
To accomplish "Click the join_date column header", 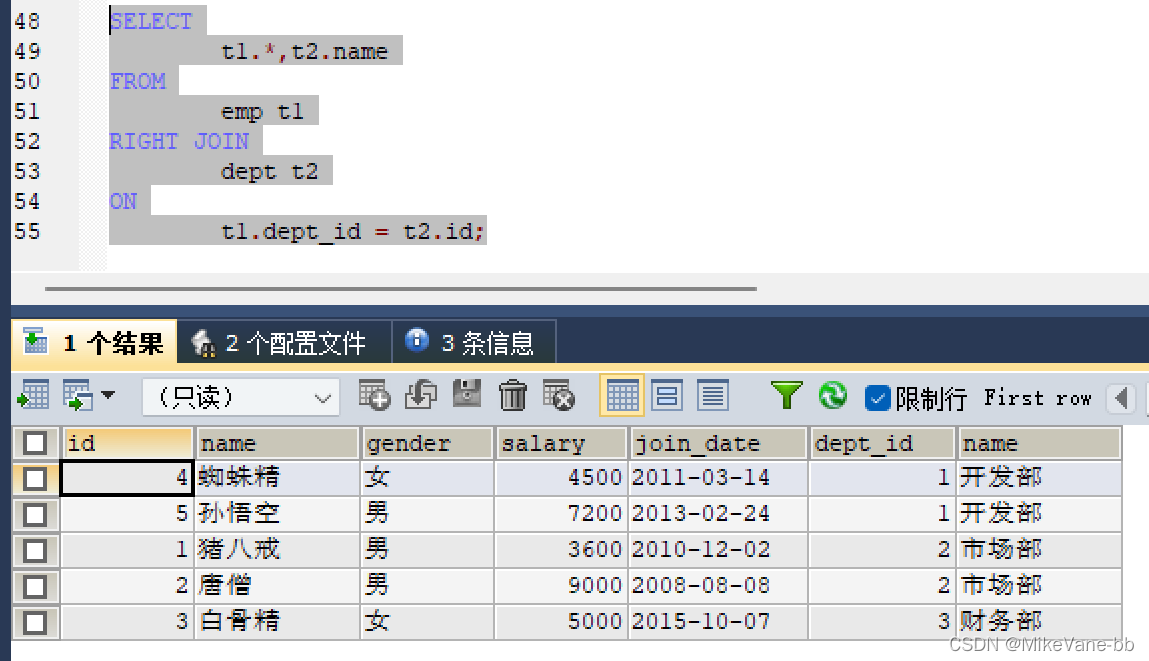I will click(x=717, y=443).
